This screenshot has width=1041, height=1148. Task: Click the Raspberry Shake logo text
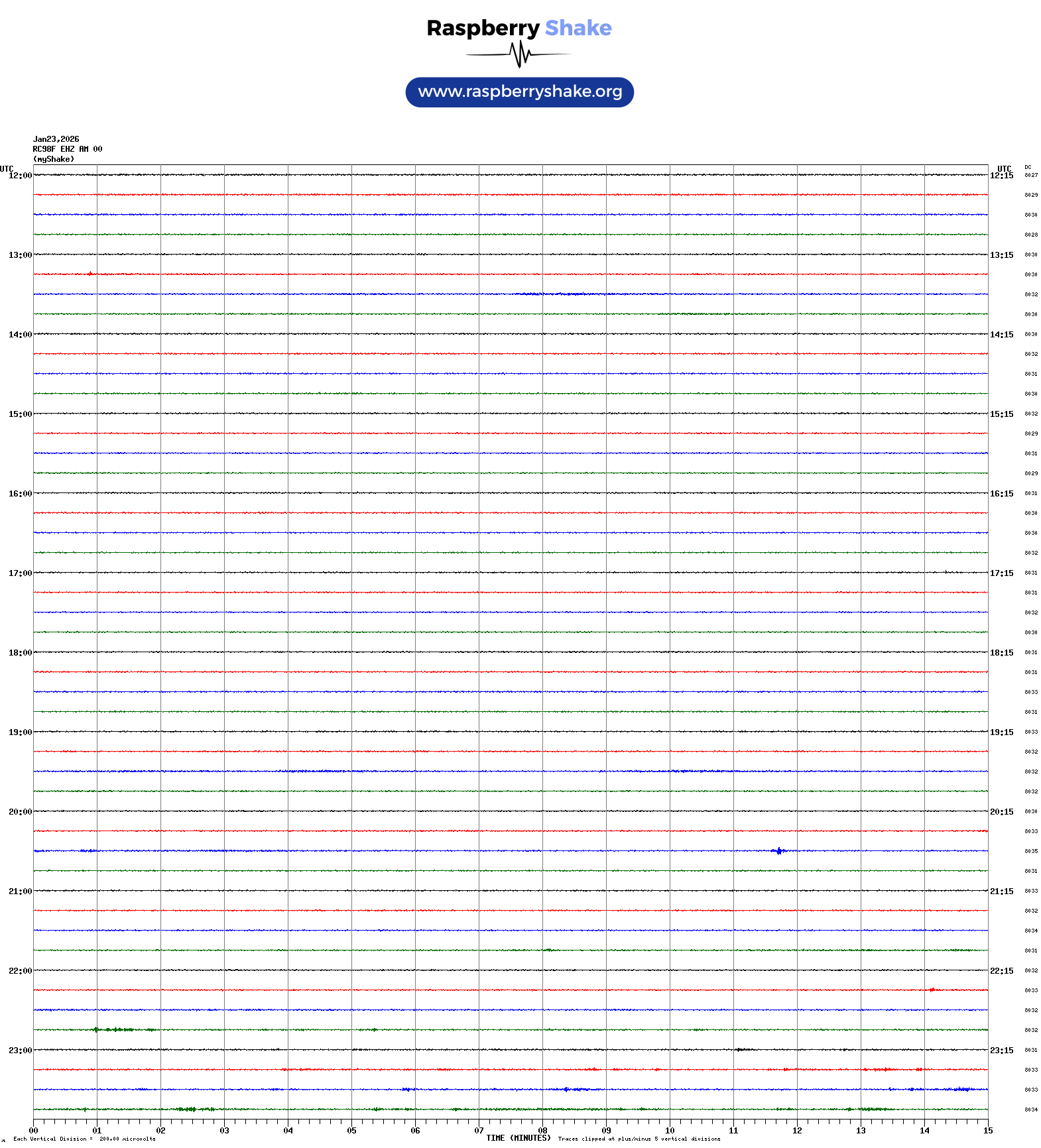[x=519, y=28]
